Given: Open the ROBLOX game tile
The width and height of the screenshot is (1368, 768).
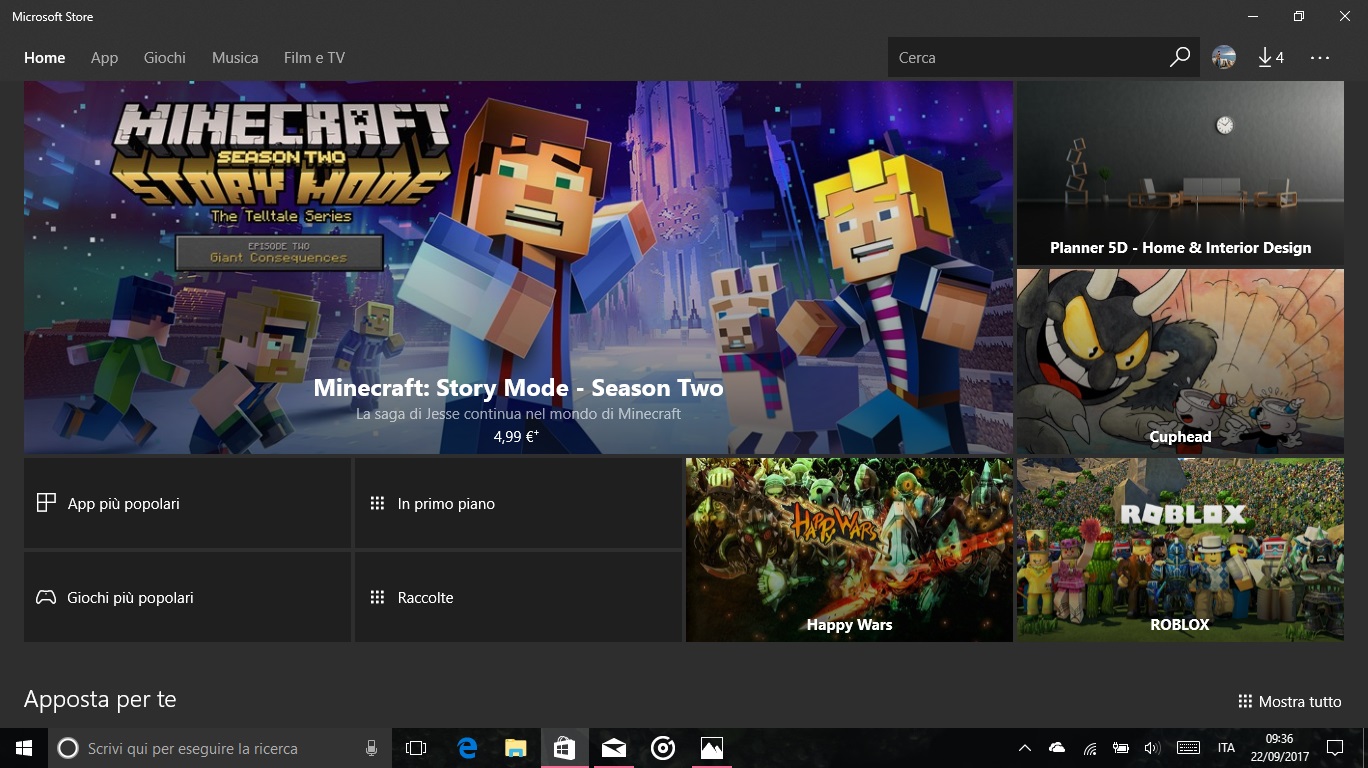Looking at the screenshot, I should pyautogui.click(x=1180, y=550).
